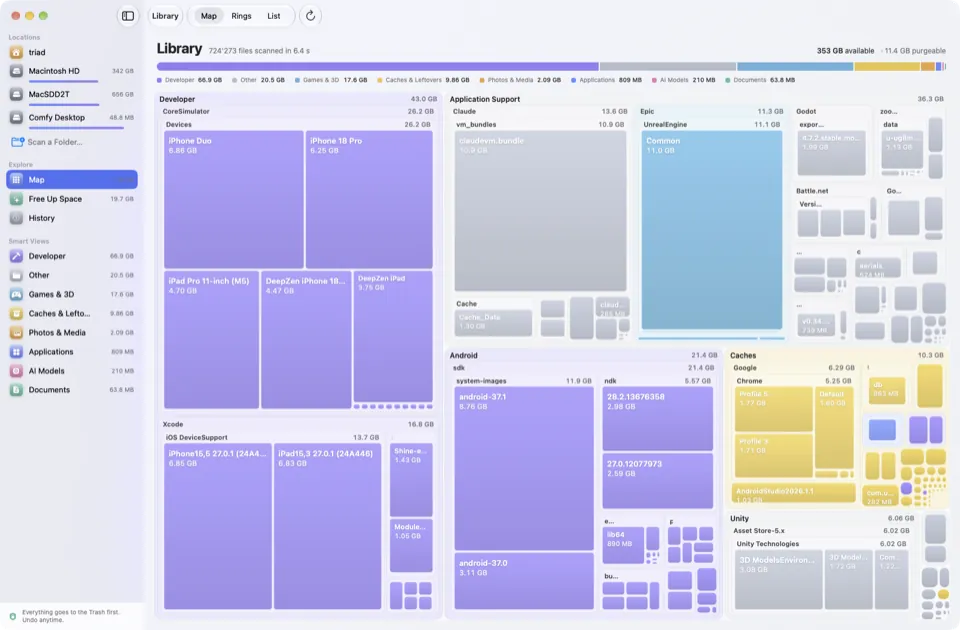Click the Map grid icon in the sidebar
The width and height of the screenshot is (960, 630).
pos(17,179)
